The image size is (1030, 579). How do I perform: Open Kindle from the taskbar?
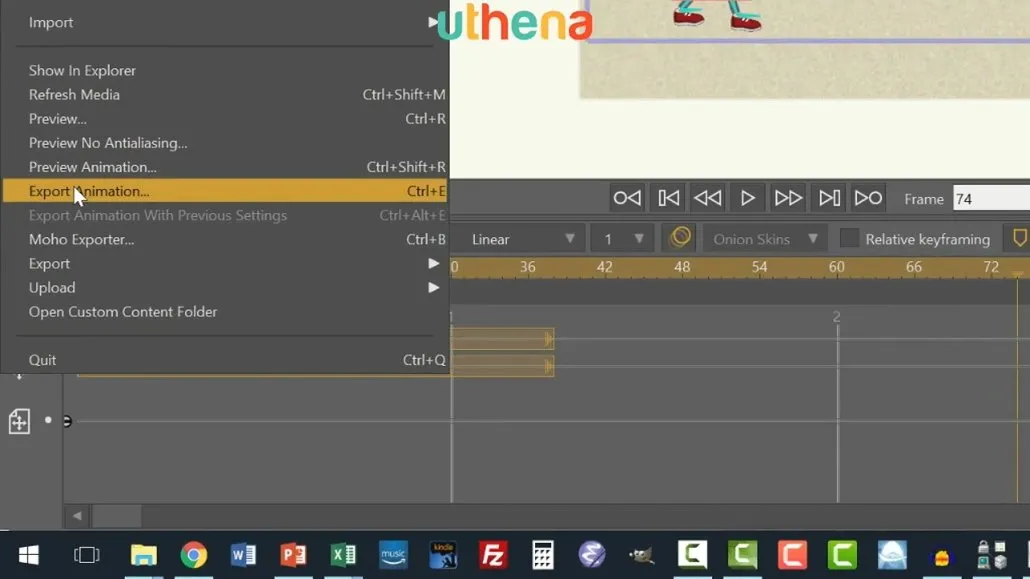[x=443, y=556]
